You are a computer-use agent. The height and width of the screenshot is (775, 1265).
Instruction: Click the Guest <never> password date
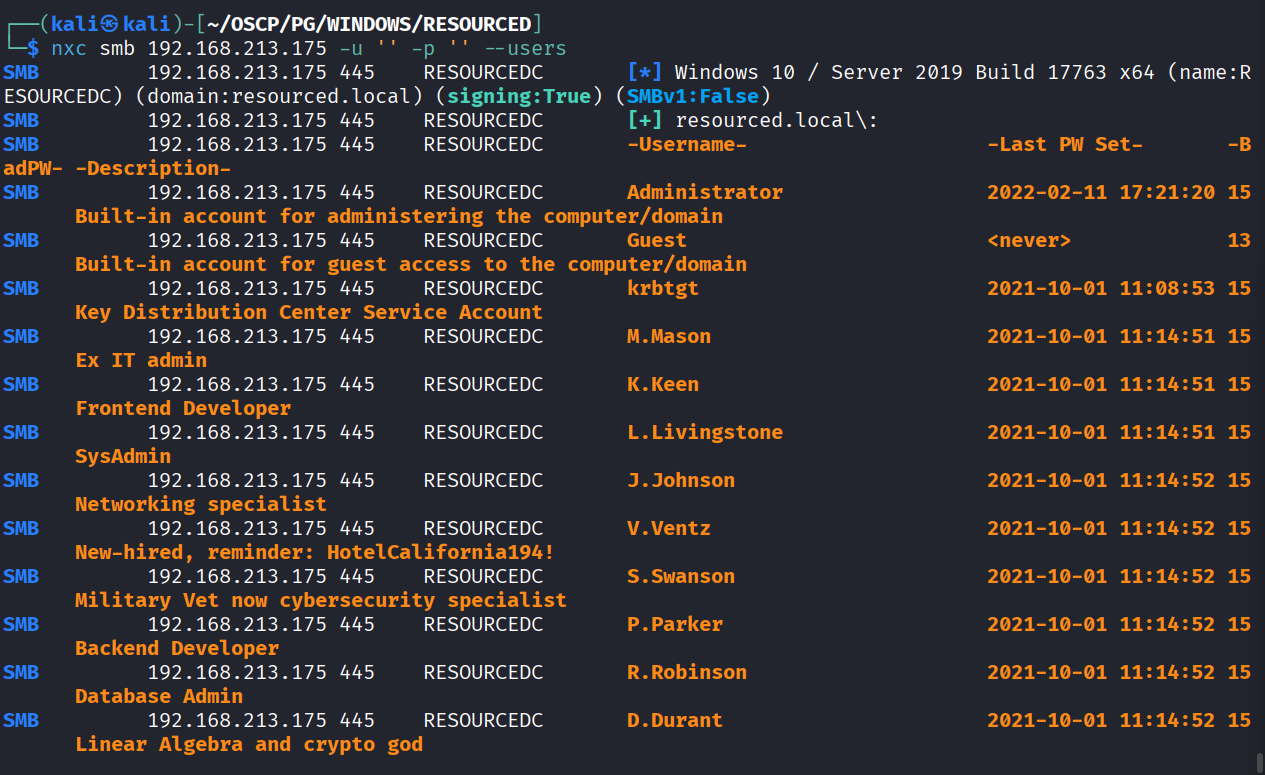[1029, 240]
